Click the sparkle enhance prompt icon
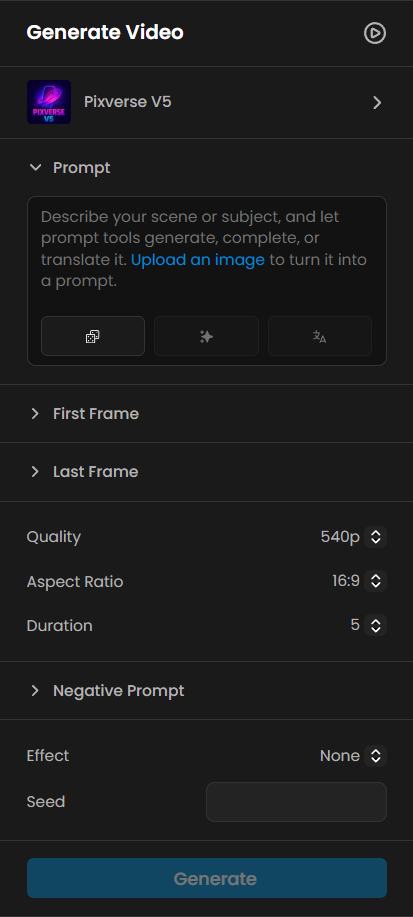 tap(206, 336)
